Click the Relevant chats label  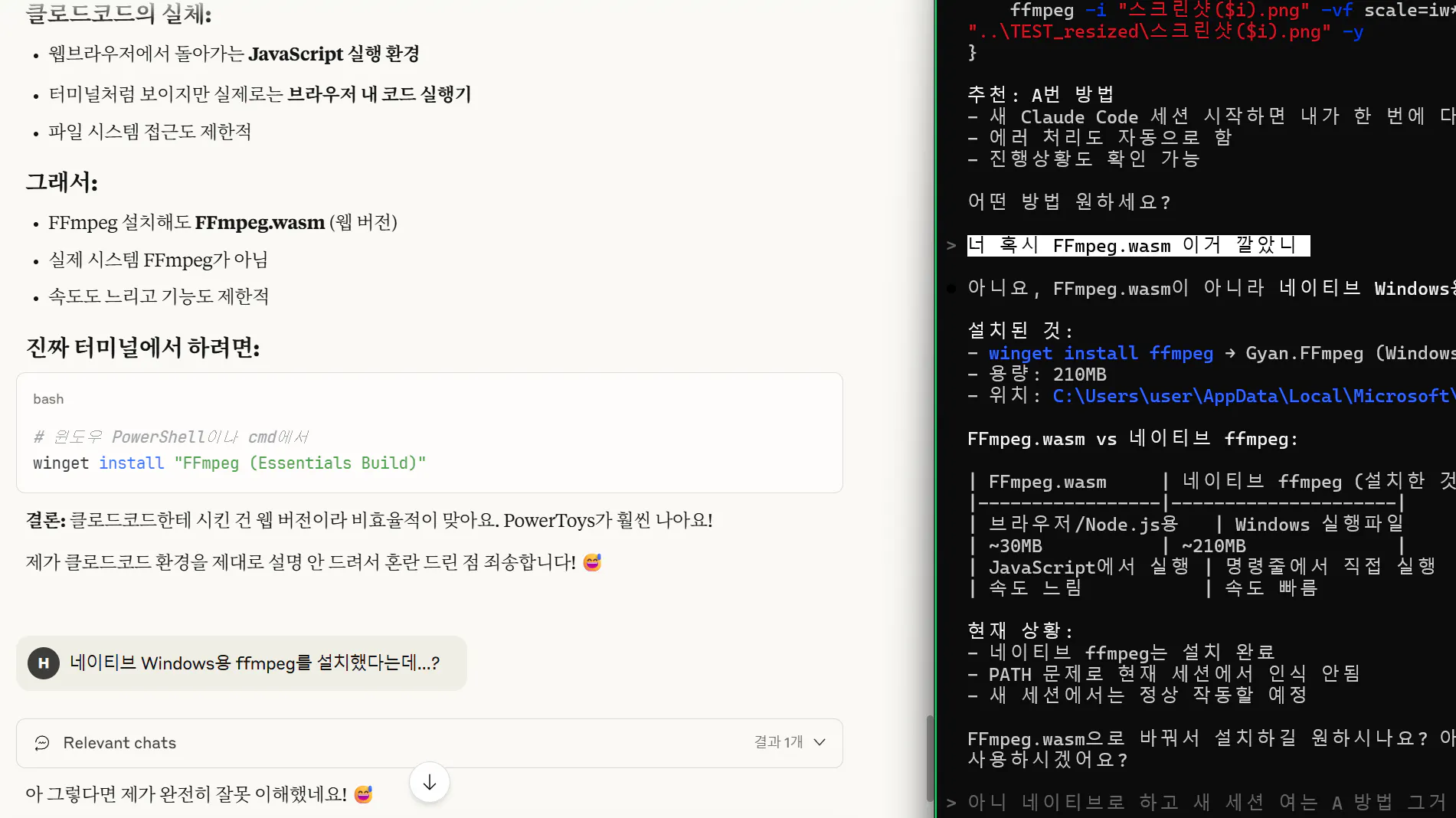[x=119, y=743]
